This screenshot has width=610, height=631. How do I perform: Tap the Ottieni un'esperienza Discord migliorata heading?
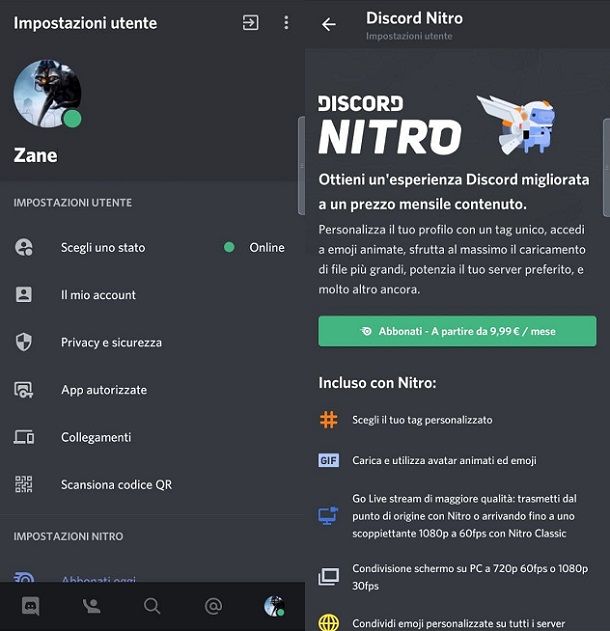[454, 192]
